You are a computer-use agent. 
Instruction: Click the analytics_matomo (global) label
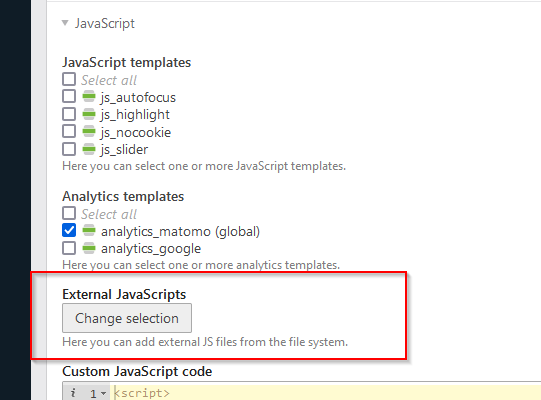[180, 232]
